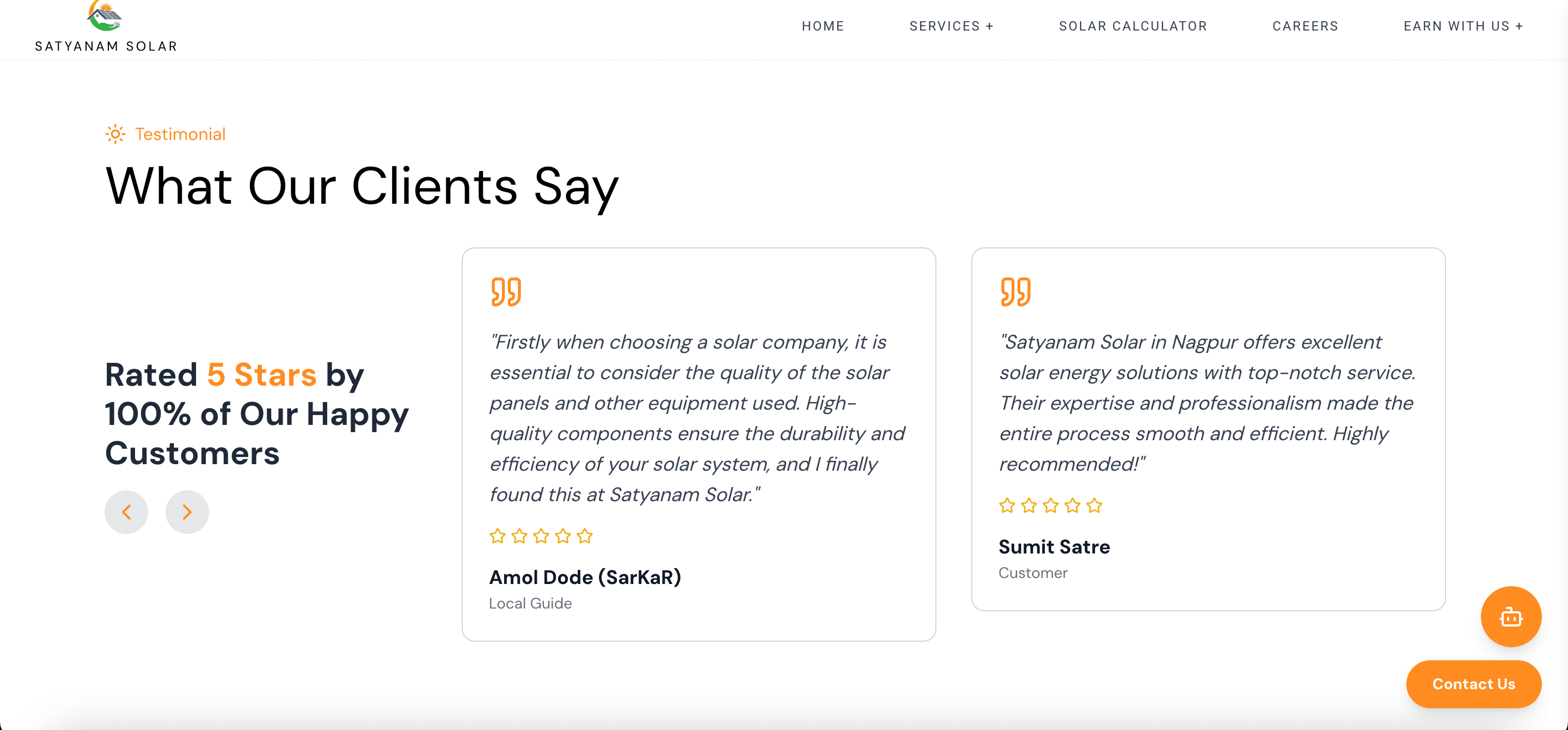The image size is (1568, 730).
Task: Click the fifth star in Sumit Satre's rating
Action: coord(1094,506)
